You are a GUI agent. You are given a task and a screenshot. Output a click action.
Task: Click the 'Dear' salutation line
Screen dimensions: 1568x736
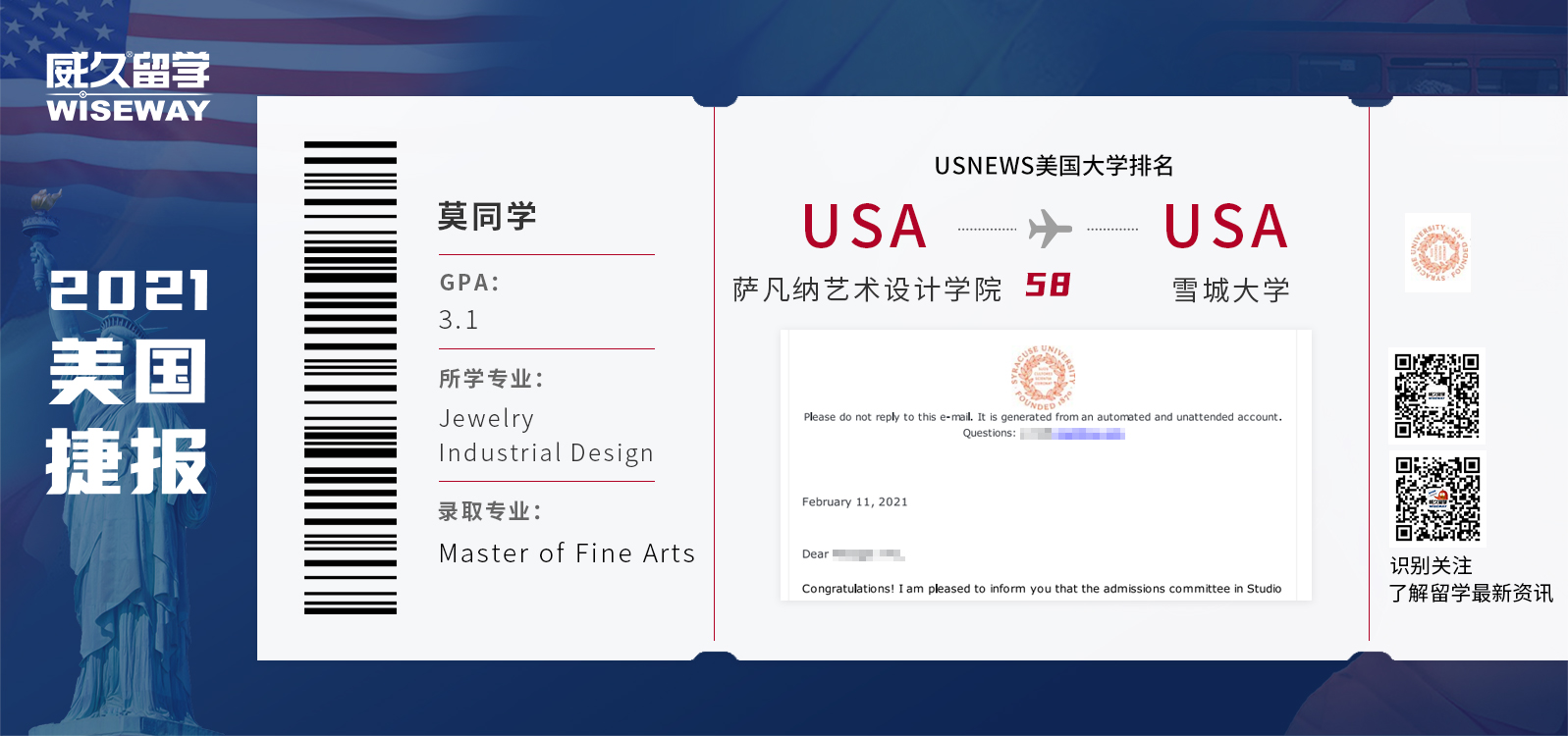pyautogui.click(x=852, y=554)
